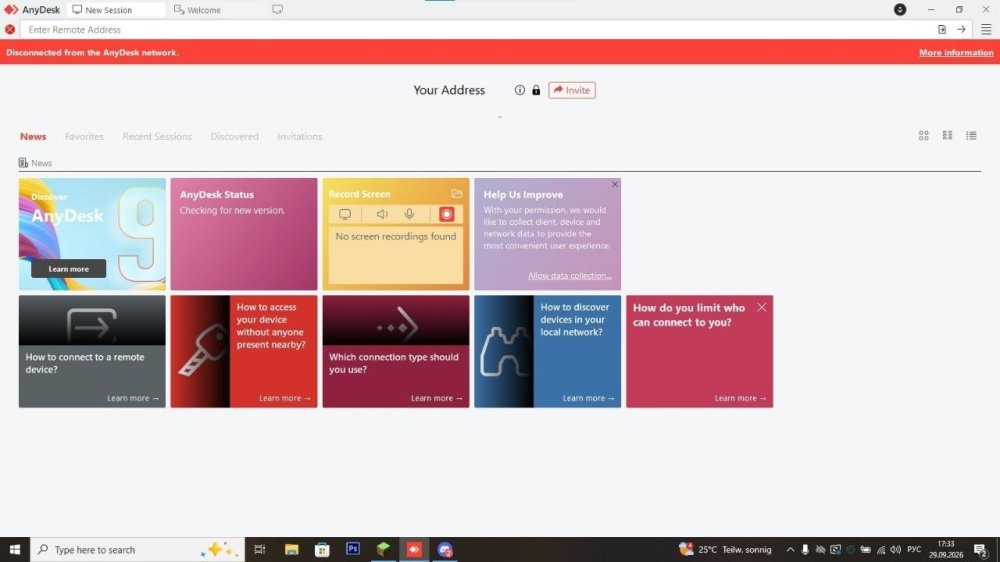Screen dimensions: 1000x562
Task: Switch to the New Session tab
Action: point(115,10)
